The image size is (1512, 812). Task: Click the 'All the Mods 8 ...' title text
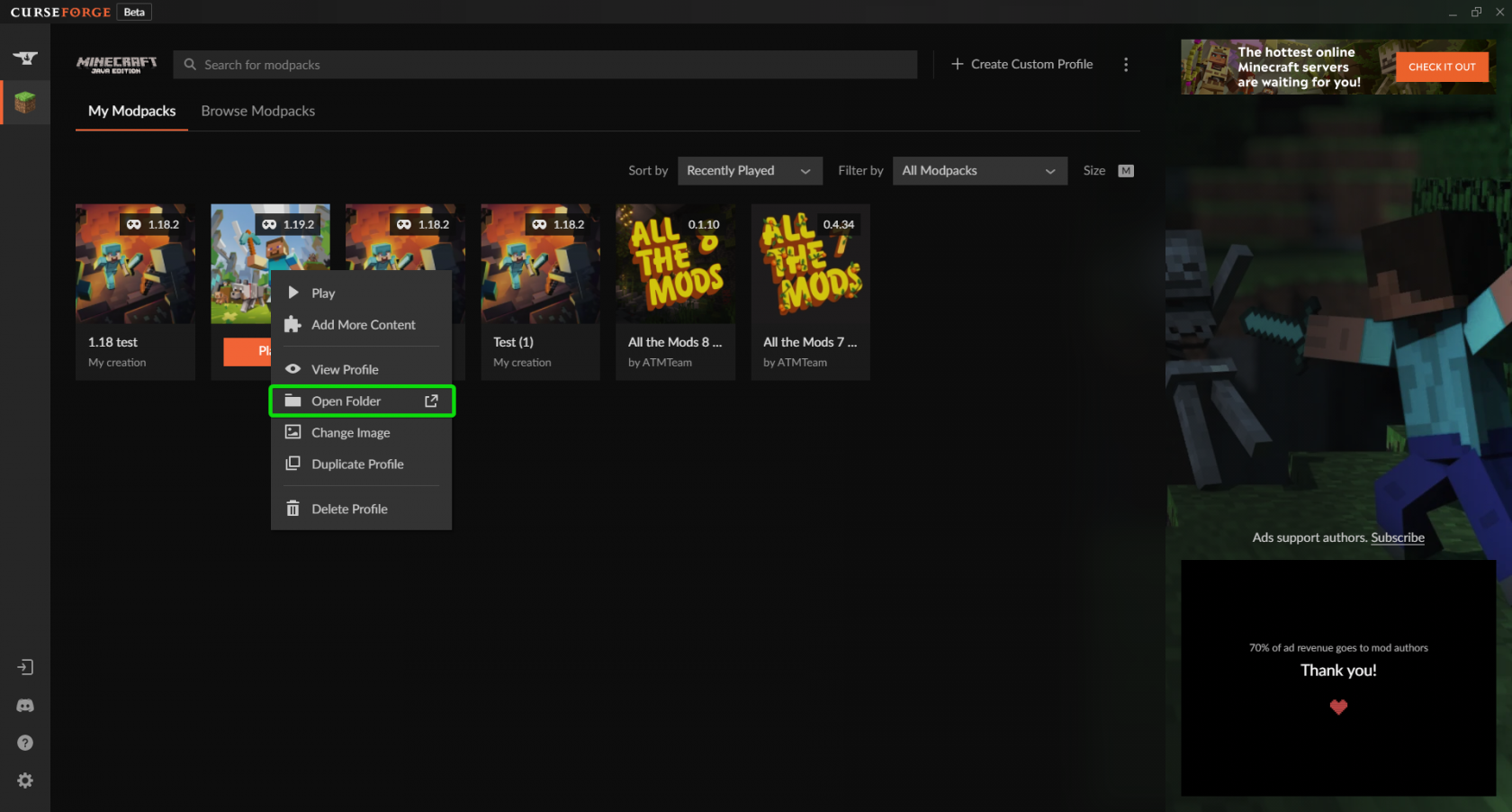click(675, 342)
